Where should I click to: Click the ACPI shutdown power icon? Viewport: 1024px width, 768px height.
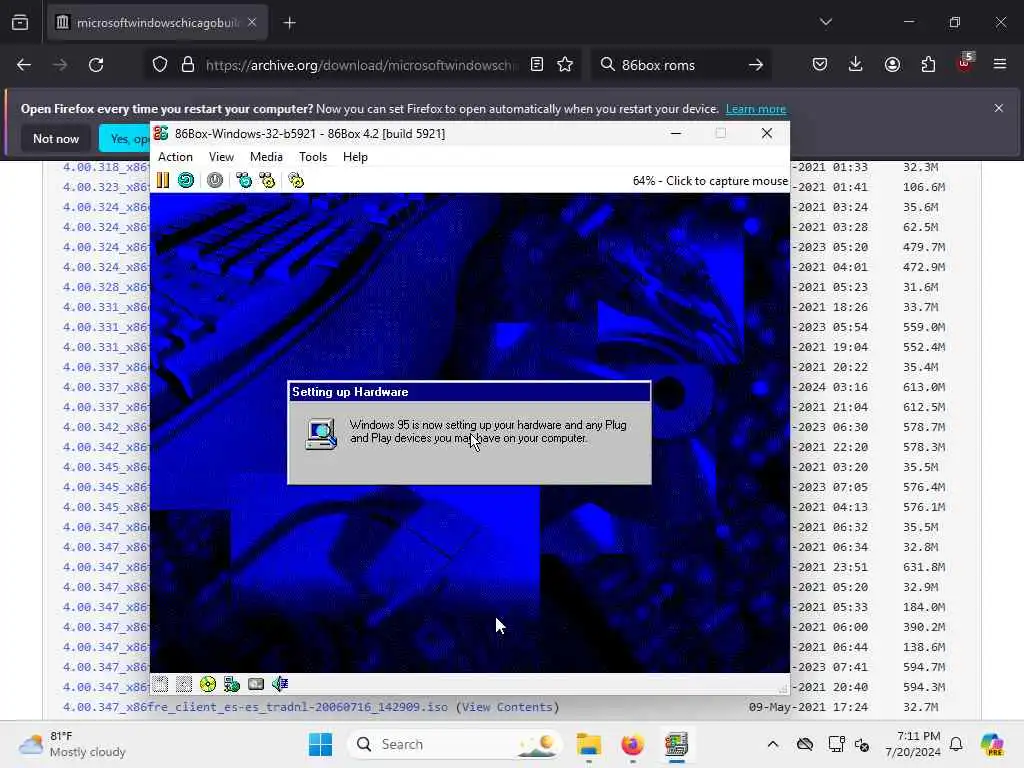pos(215,180)
